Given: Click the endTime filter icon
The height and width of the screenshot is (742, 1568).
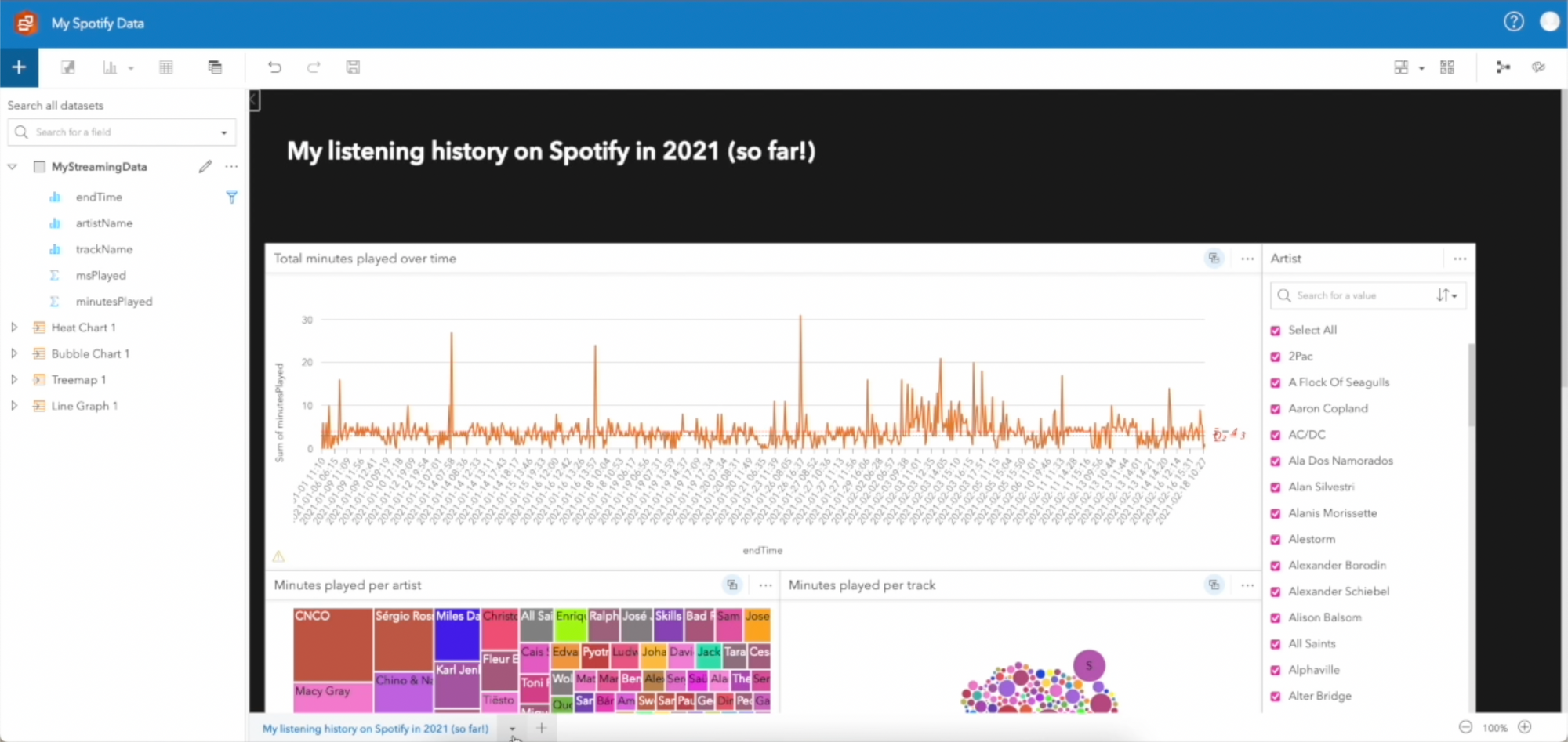Looking at the screenshot, I should 231,197.
